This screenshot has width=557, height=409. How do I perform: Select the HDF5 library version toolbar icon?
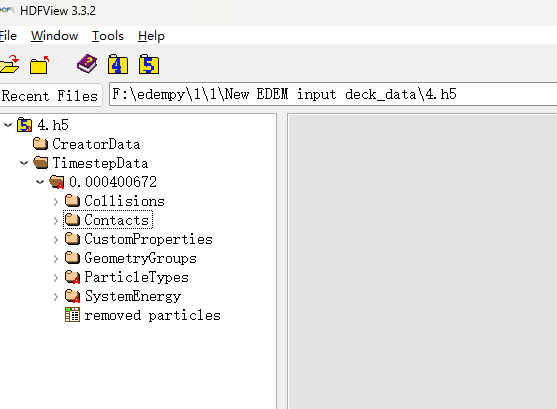tap(149, 64)
